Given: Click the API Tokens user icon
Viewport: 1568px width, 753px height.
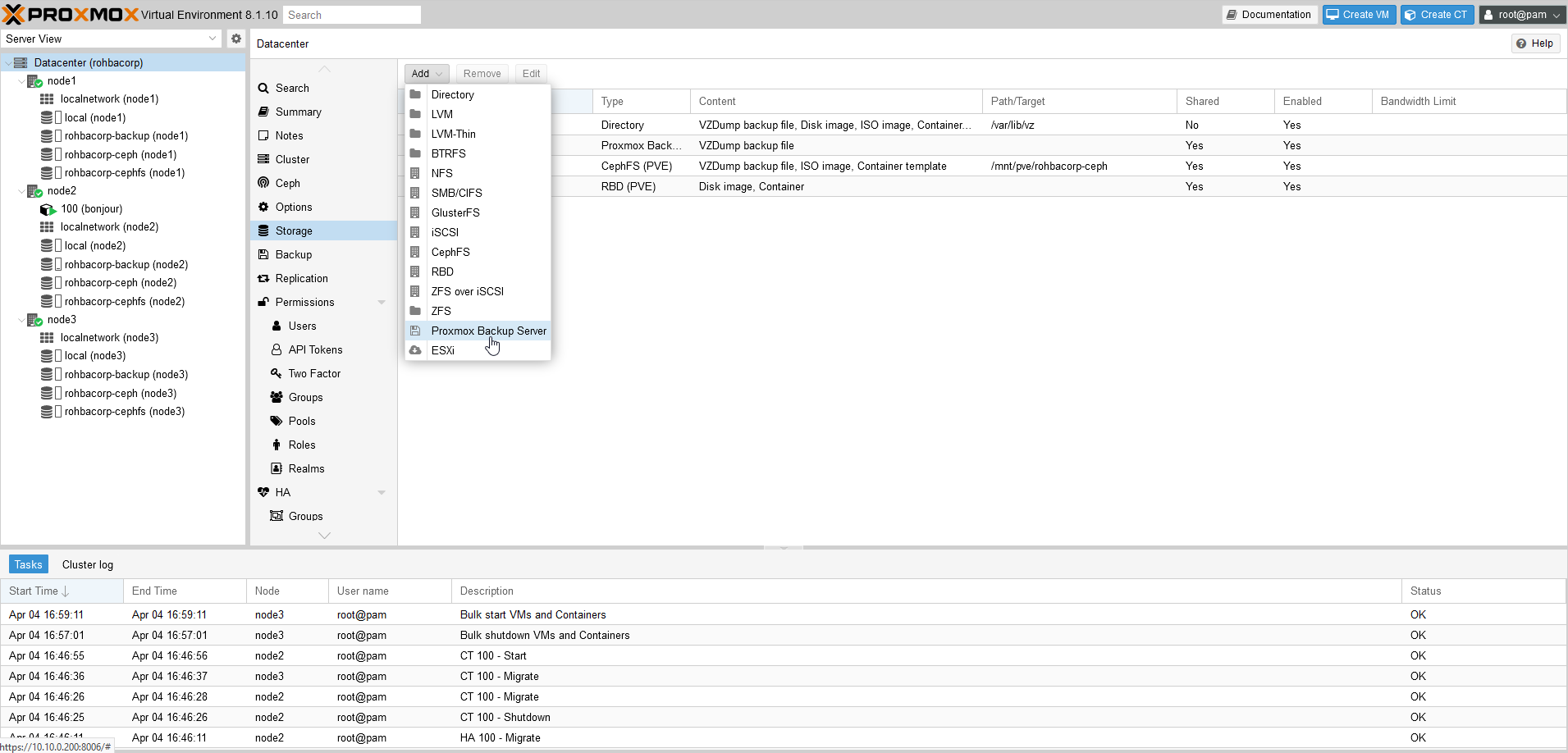Looking at the screenshot, I should [x=277, y=349].
